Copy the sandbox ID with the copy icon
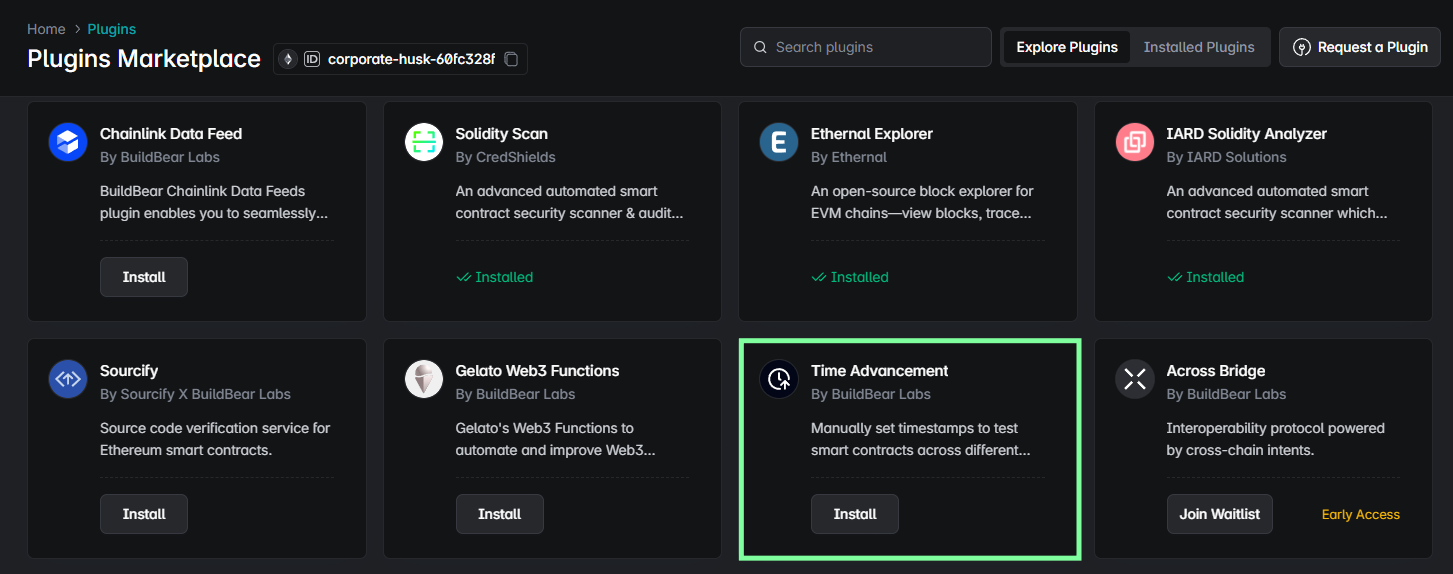The width and height of the screenshot is (1453, 574). coord(511,59)
